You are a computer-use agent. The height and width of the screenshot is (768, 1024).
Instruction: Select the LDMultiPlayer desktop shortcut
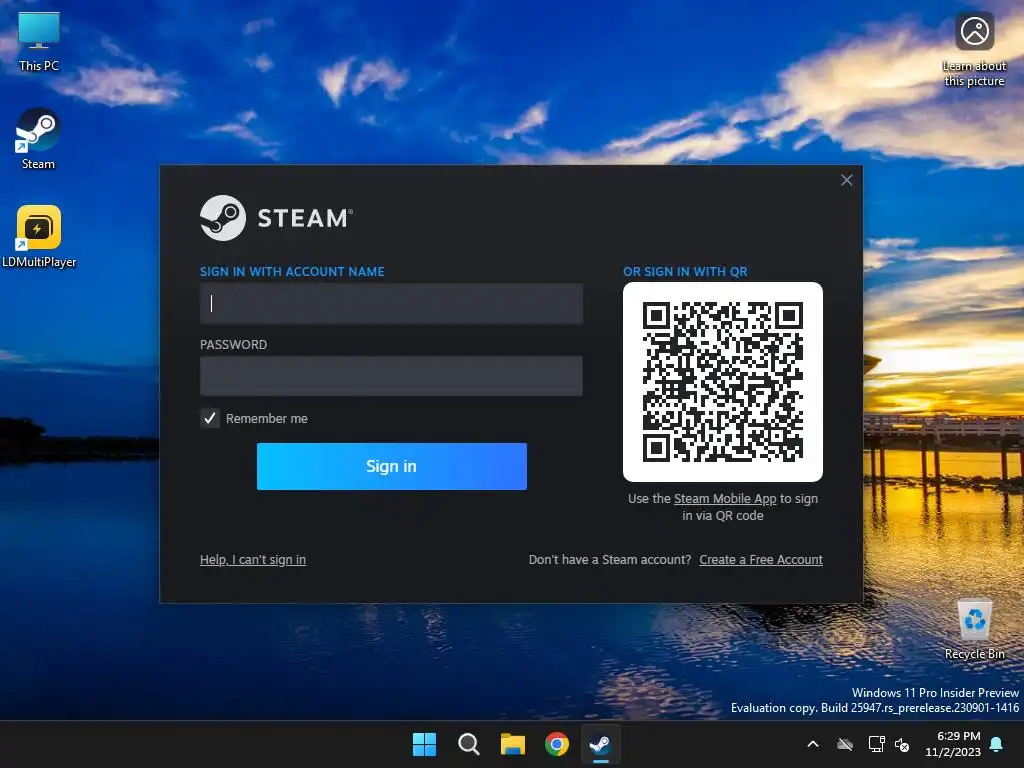(x=39, y=236)
